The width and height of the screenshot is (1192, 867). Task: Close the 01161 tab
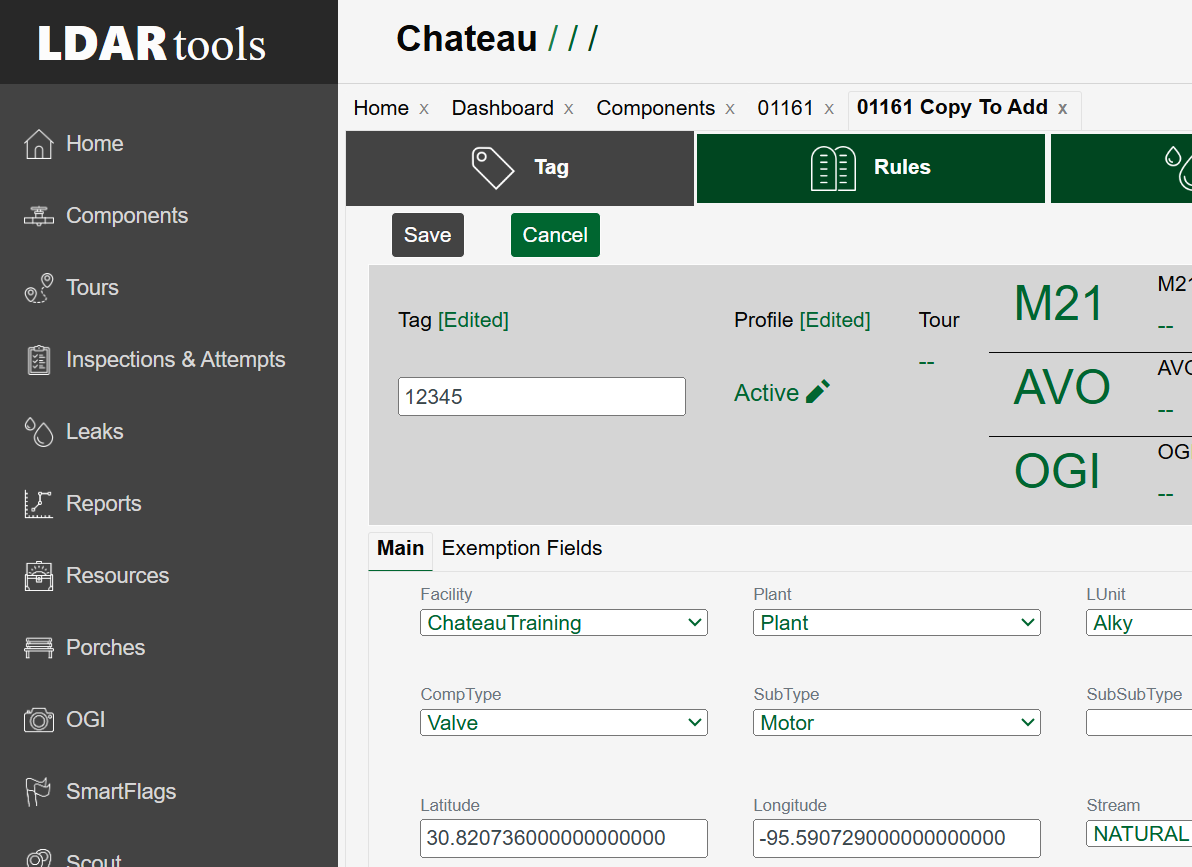[829, 109]
